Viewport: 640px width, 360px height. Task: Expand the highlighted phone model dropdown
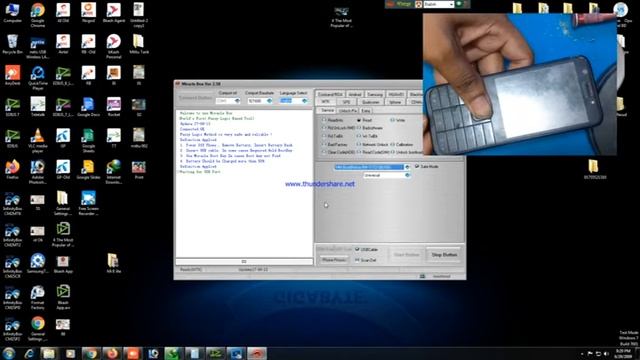[x=407, y=167]
